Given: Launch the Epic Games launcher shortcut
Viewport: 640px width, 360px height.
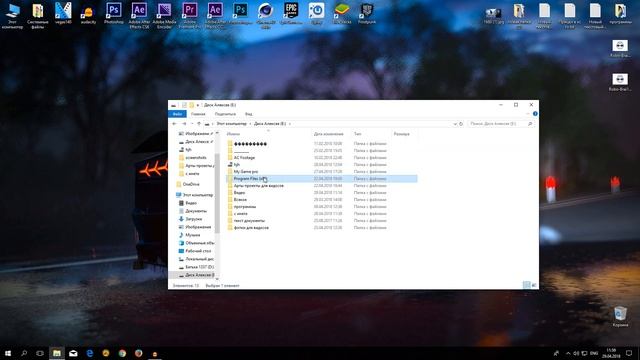Looking at the screenshot, I should [291, 13].
